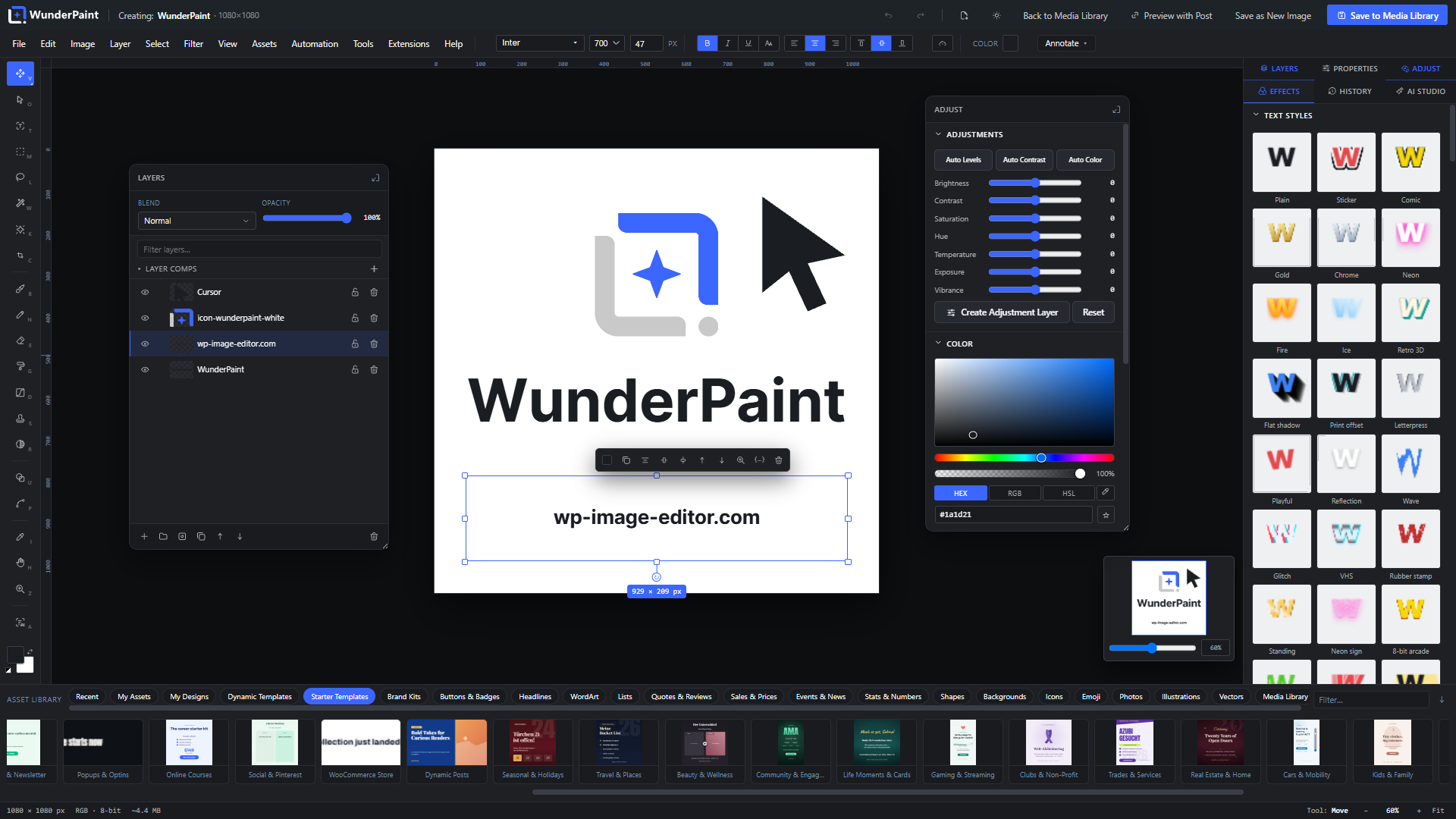The image size is (1456, 819).
Task: Lock the WunderPaint layer
Action: [x=355, y=369]
